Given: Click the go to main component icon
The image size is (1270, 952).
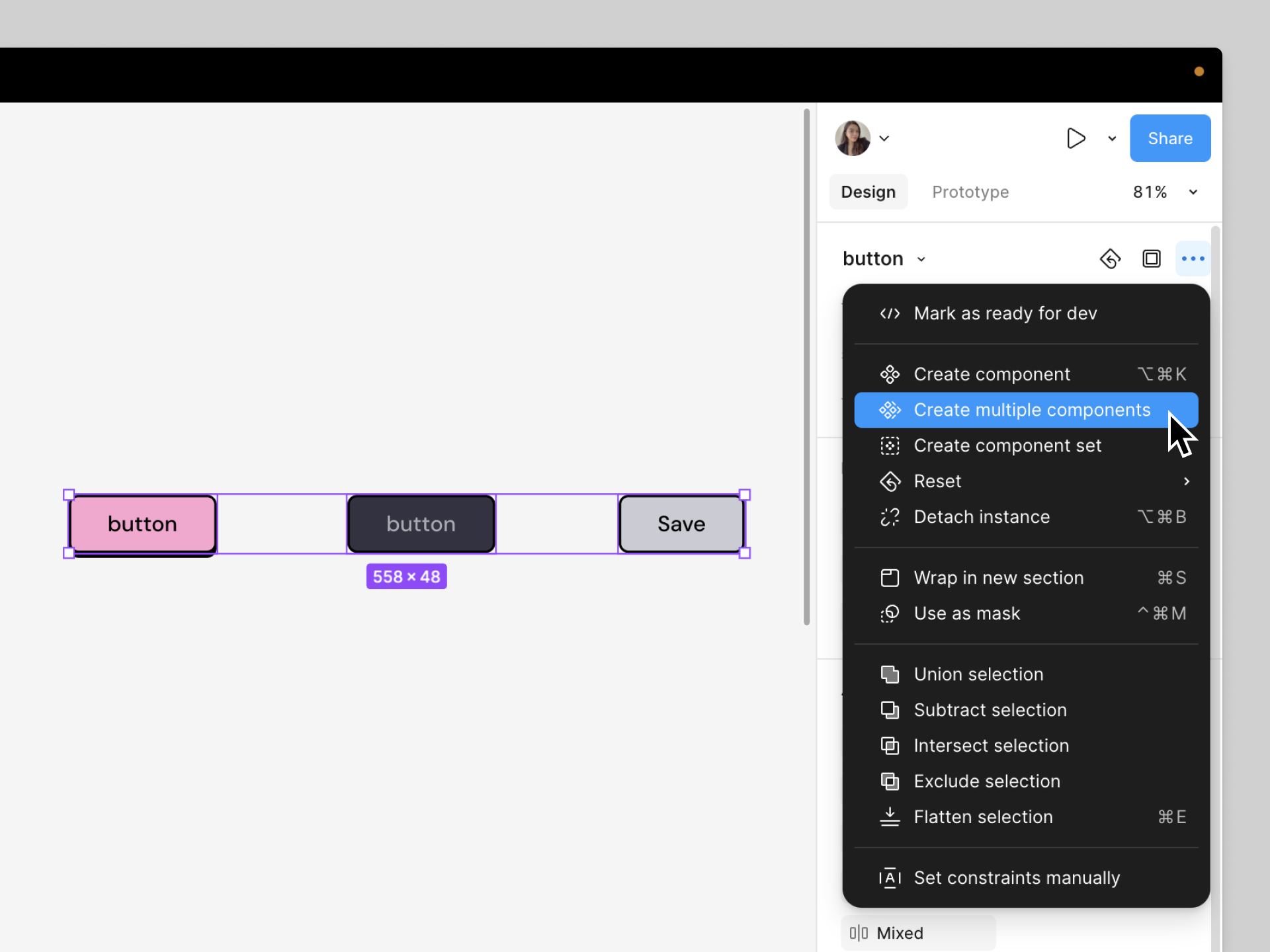Looking at the screenshot, I should point(1110,258).
